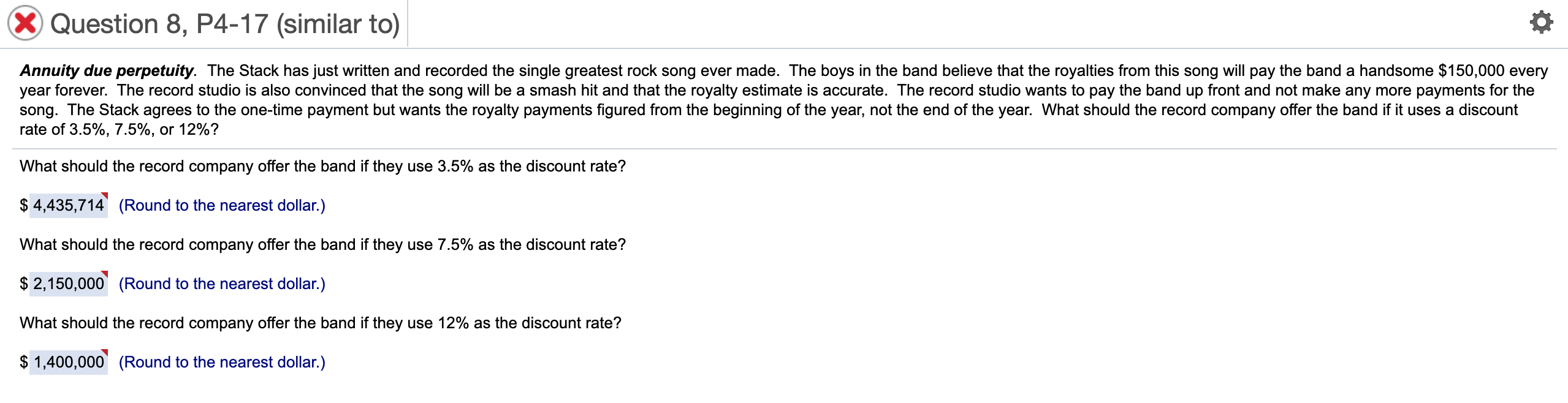Click red corner flag on 4,435,714 field
The width and height of the screenshot is (1568, 403).
105,195
